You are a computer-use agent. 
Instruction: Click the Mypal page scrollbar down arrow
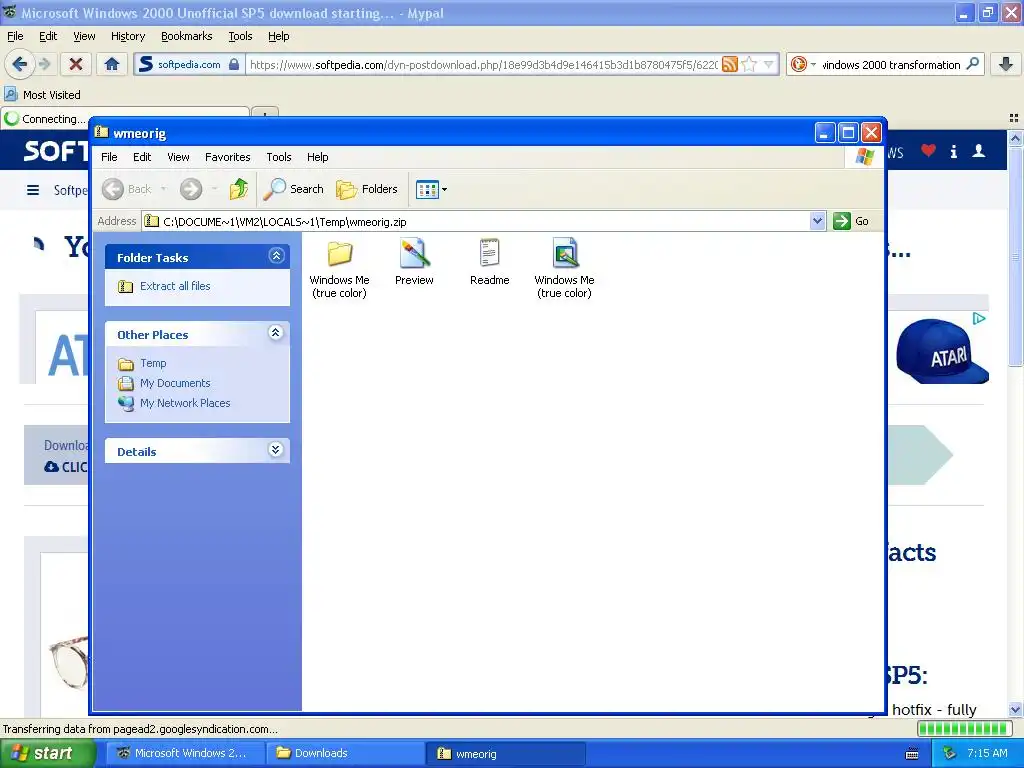[x=1015, y=710]
